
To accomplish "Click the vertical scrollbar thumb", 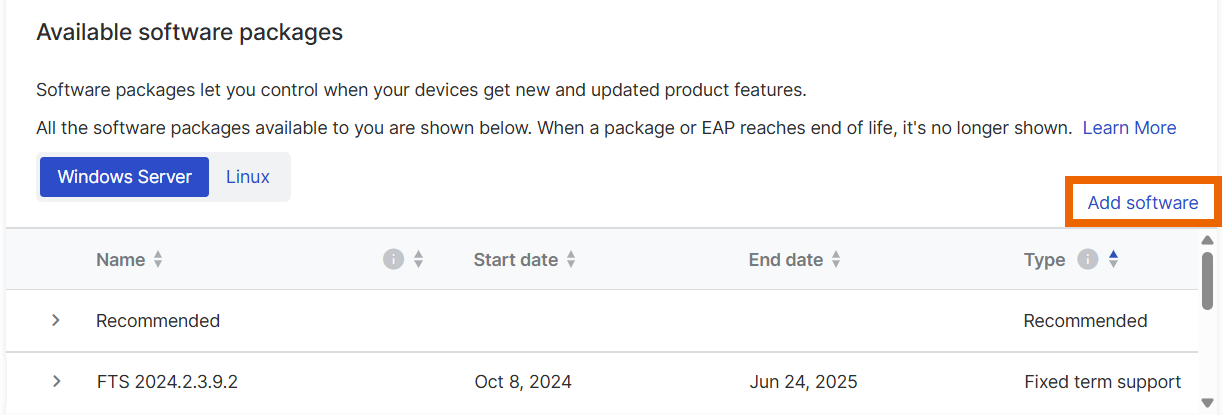I will click(1207, 280).
